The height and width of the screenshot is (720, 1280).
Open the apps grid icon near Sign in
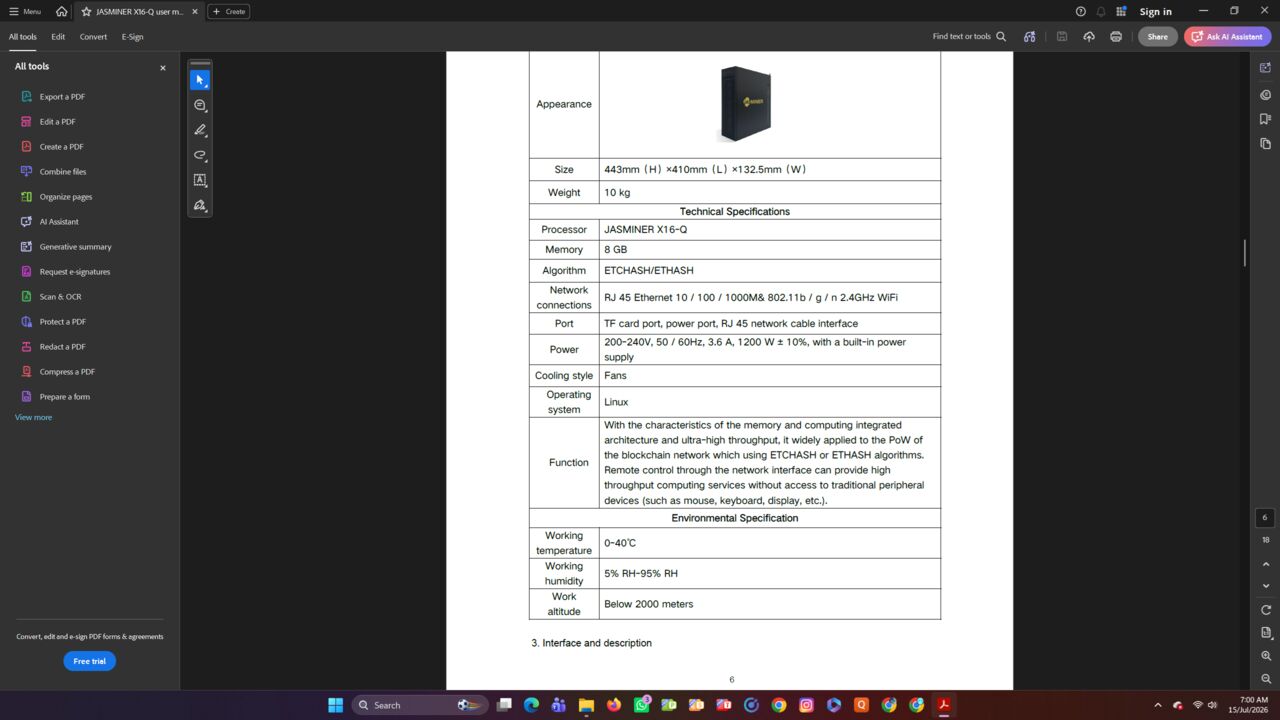[1121, 12]
